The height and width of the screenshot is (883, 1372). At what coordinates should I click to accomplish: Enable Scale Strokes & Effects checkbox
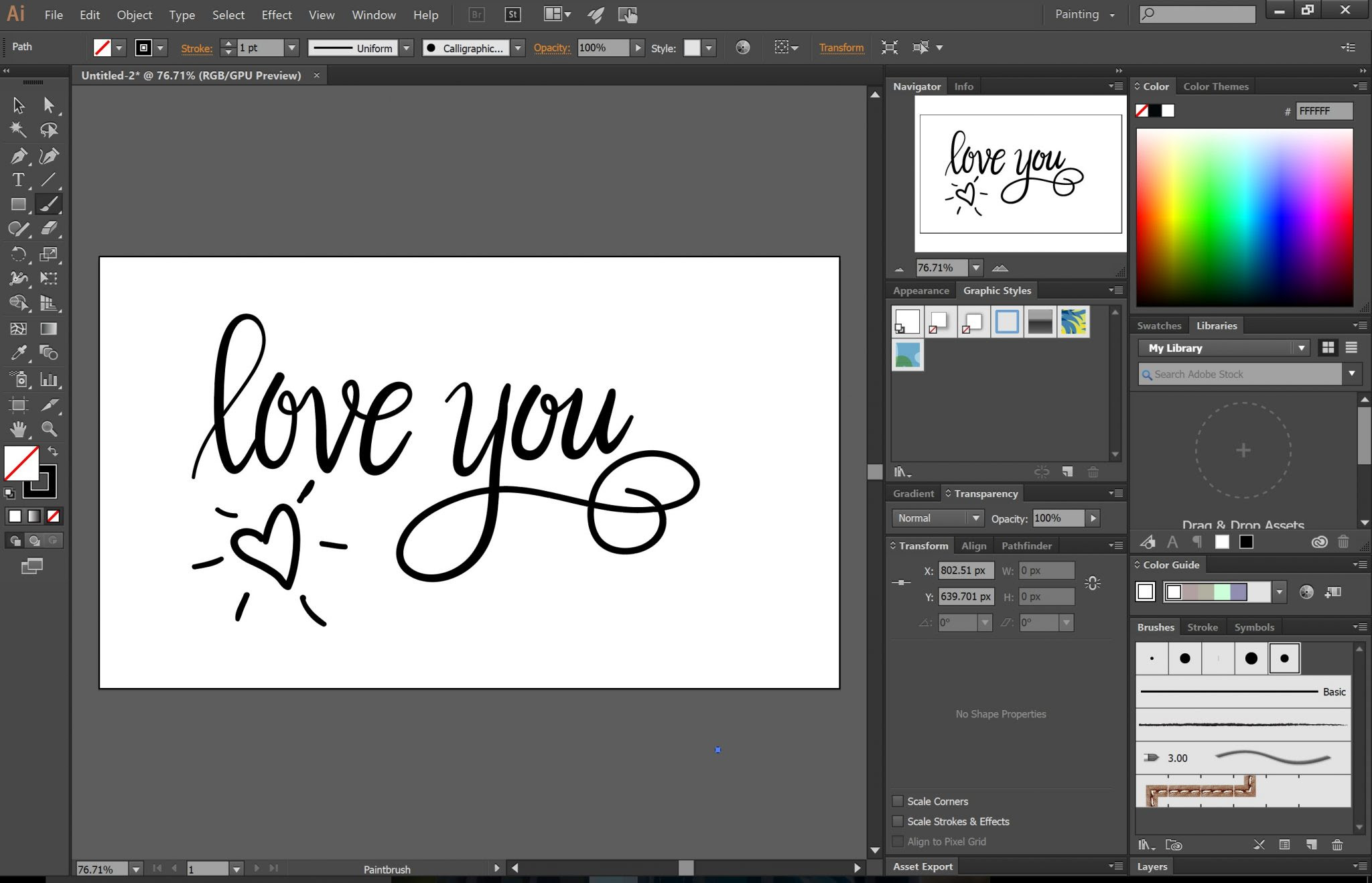898,821
